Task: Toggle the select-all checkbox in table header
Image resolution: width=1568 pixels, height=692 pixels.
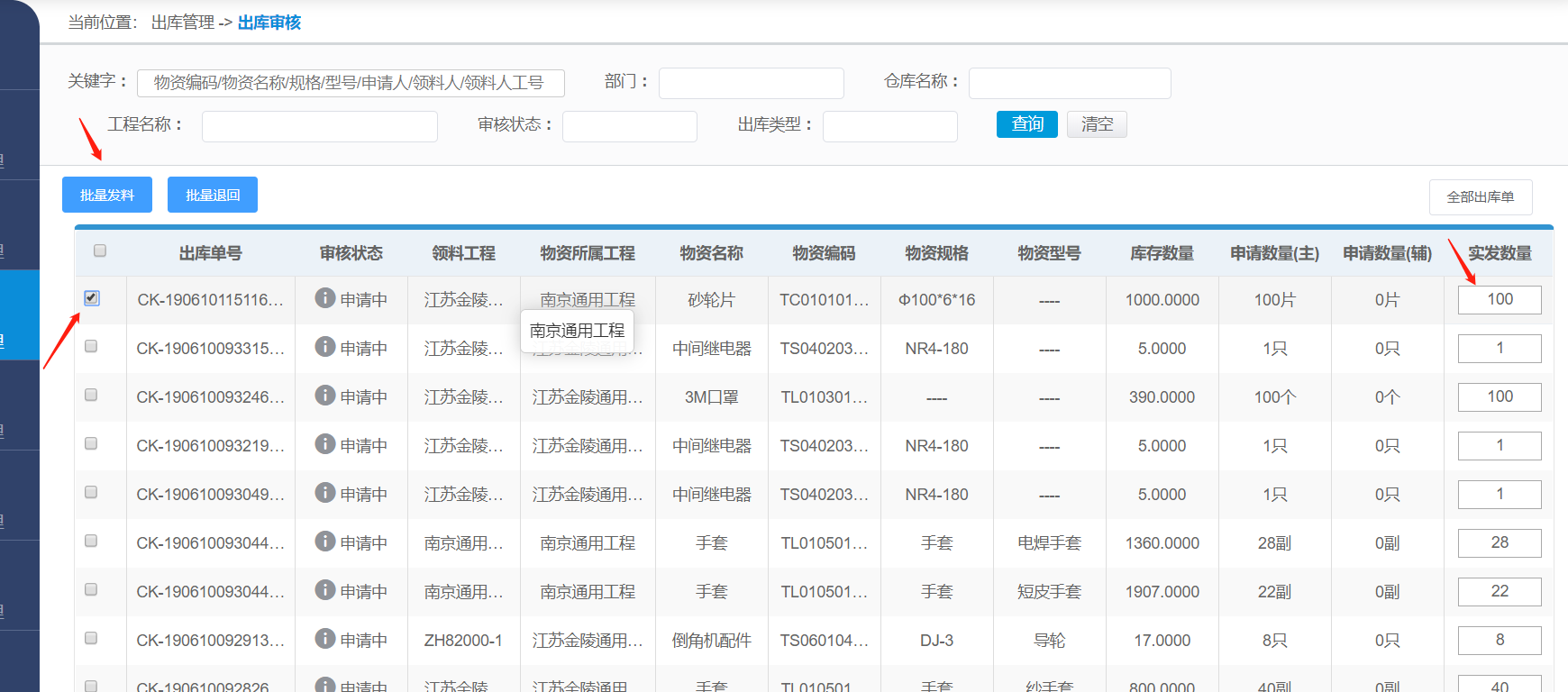Action: [x=100, y=250]
